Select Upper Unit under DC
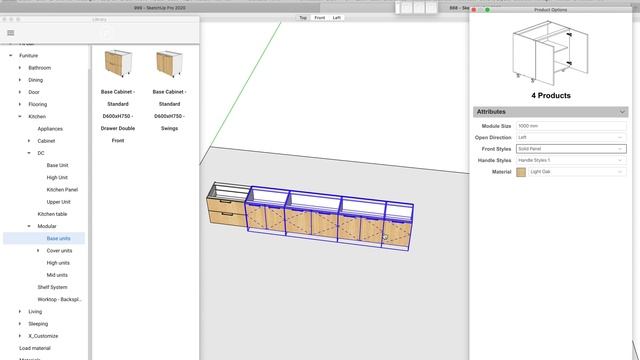The image size is (640, 360). click(x=58, y=202)
